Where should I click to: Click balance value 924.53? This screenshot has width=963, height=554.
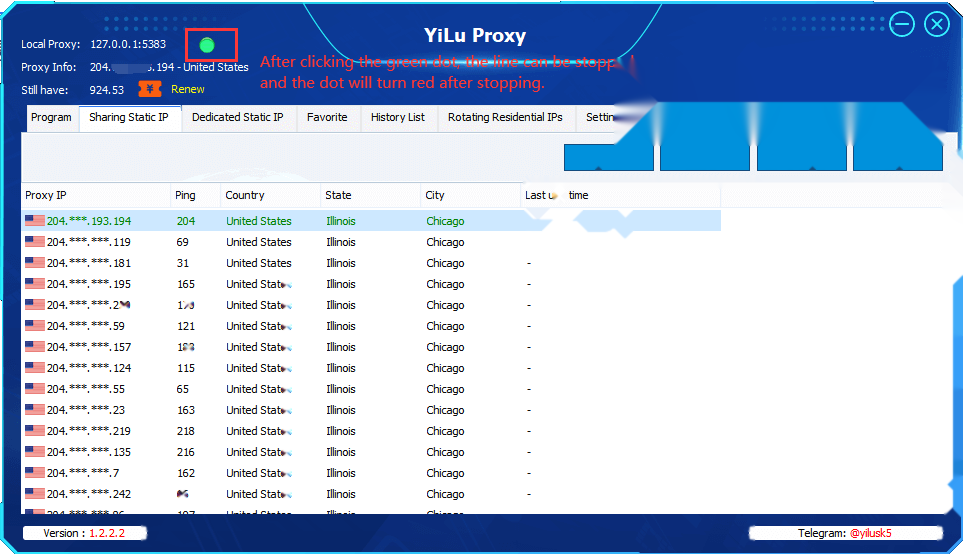coord(106,90)
